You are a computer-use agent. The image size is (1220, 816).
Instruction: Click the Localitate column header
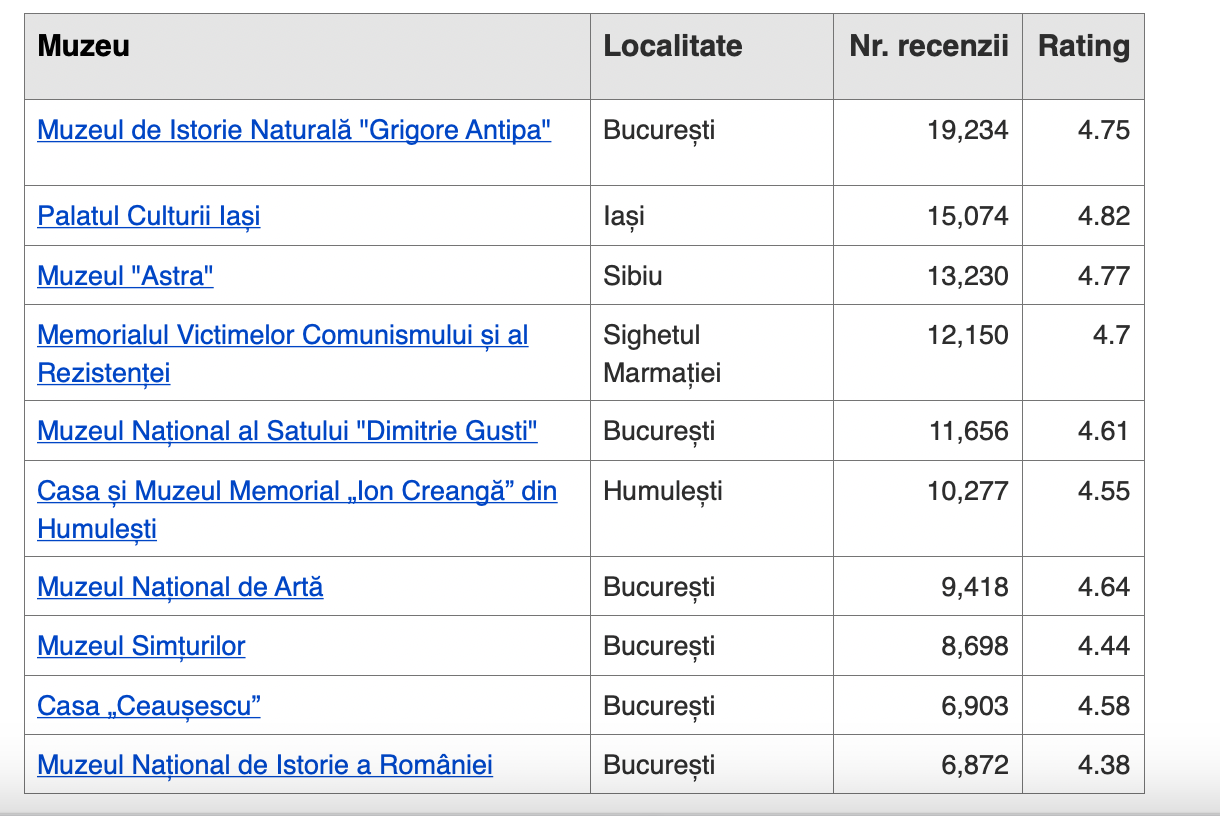tap(673, 46)
